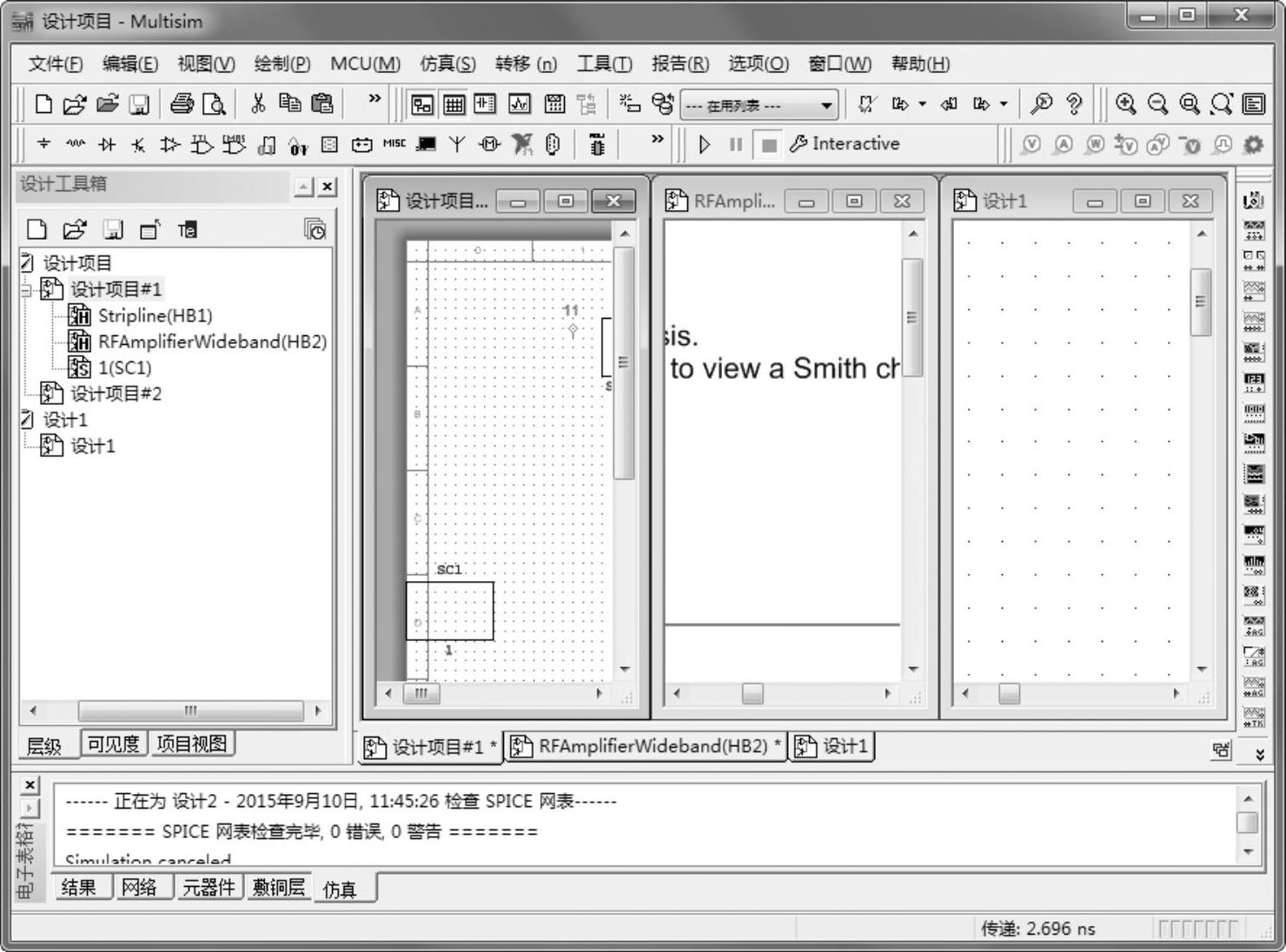Select the Oscilloscope instrument
This screenshot has width=1286, height=952.
click(1253, 291)
